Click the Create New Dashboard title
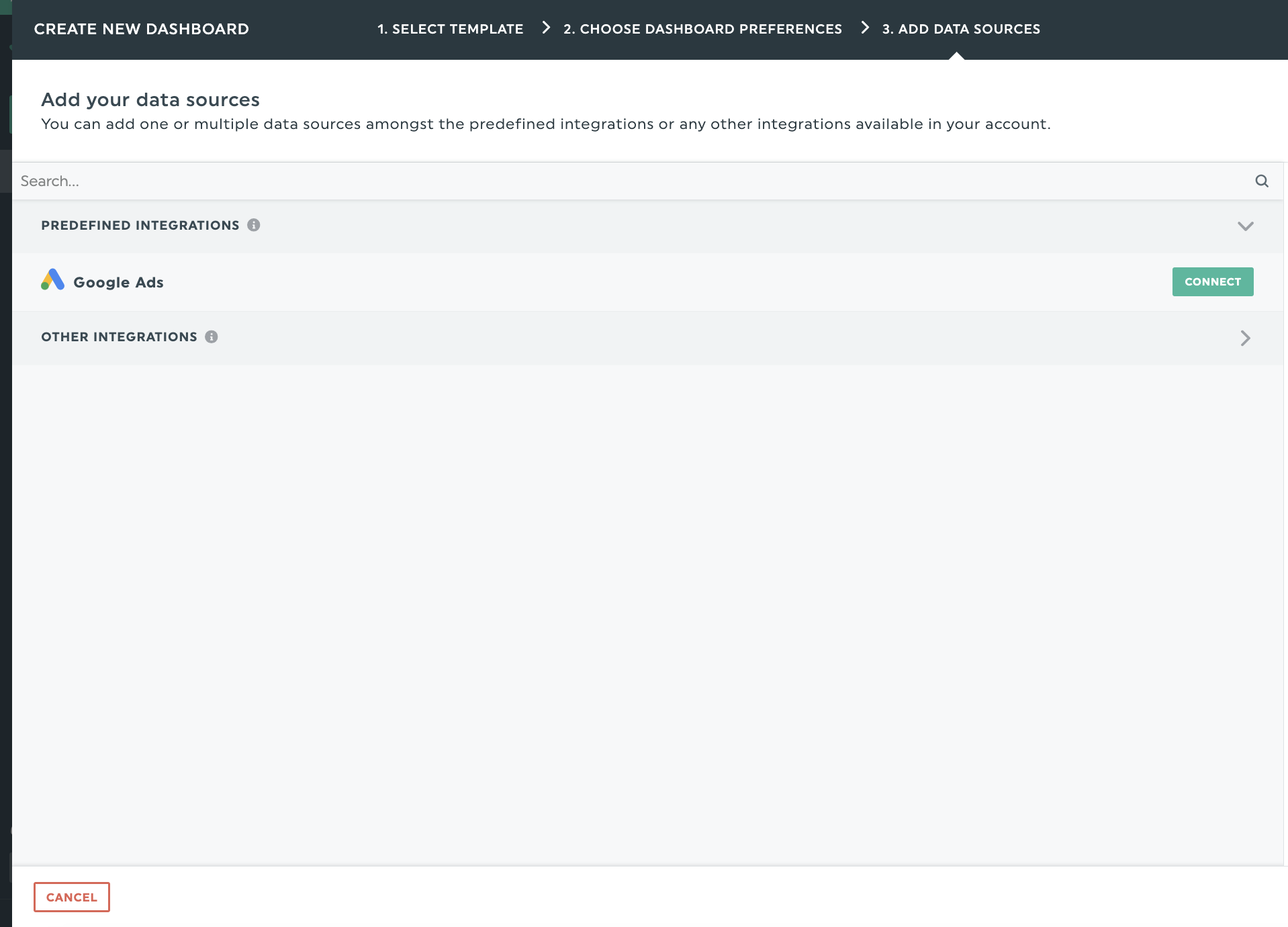This screenshot has height=927, width=1288. click(x=141, y=29)
